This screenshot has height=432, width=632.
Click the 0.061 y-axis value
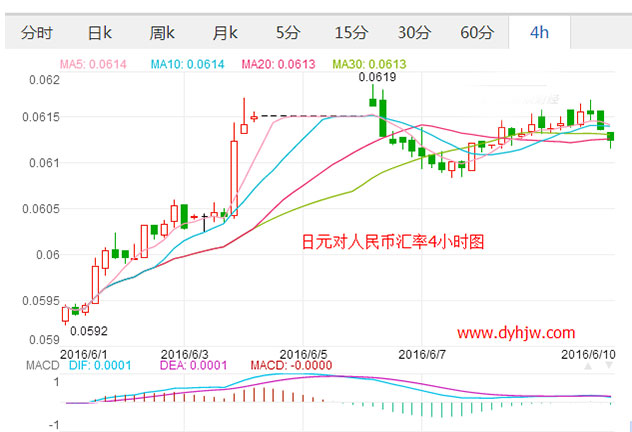44,163
